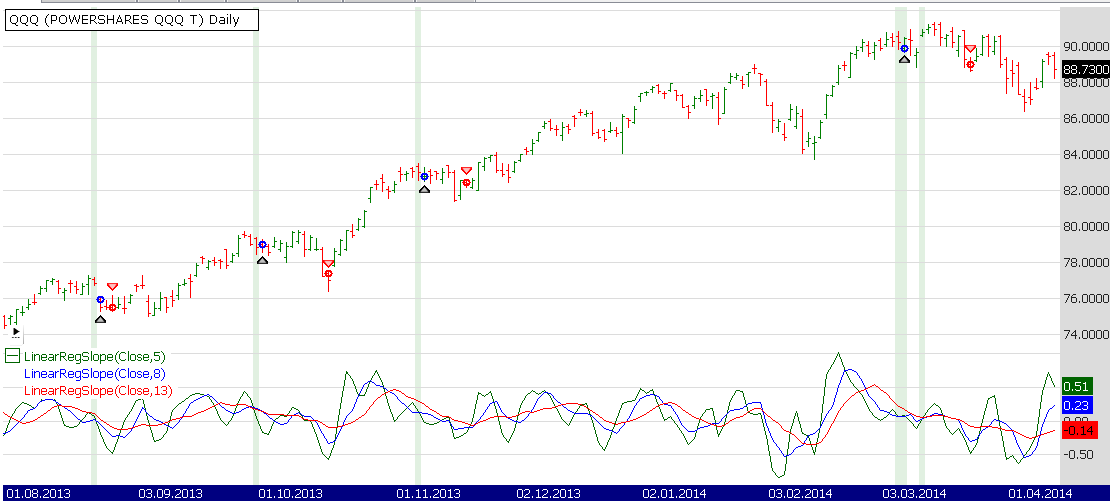Click the QQQ (POWERSHARES QQQ T) Daily title box
This screenshot has width=1110, height=501.
click(132, 20)
